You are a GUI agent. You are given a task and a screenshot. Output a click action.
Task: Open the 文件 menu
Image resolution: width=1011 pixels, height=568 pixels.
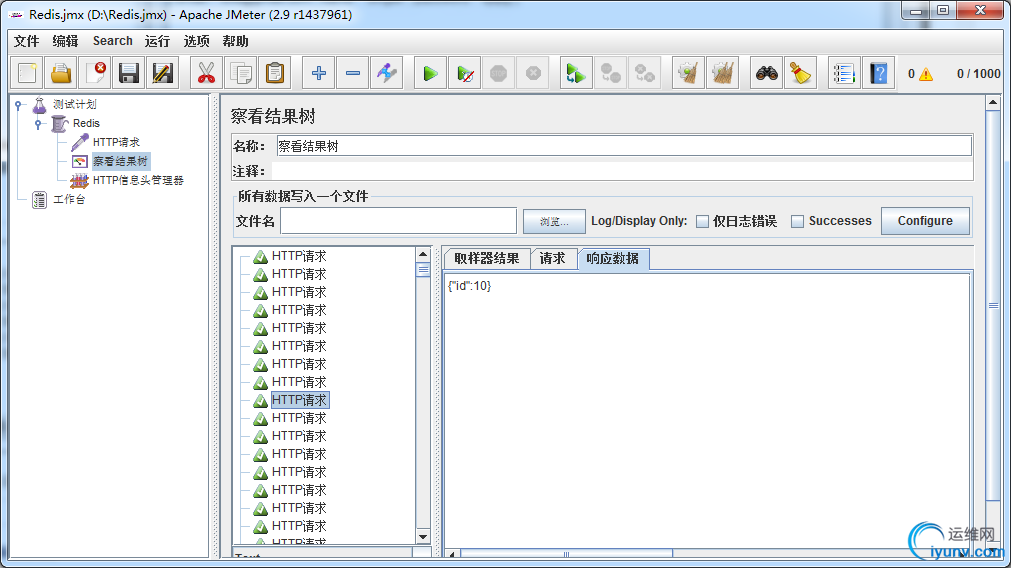pos(26,41)
